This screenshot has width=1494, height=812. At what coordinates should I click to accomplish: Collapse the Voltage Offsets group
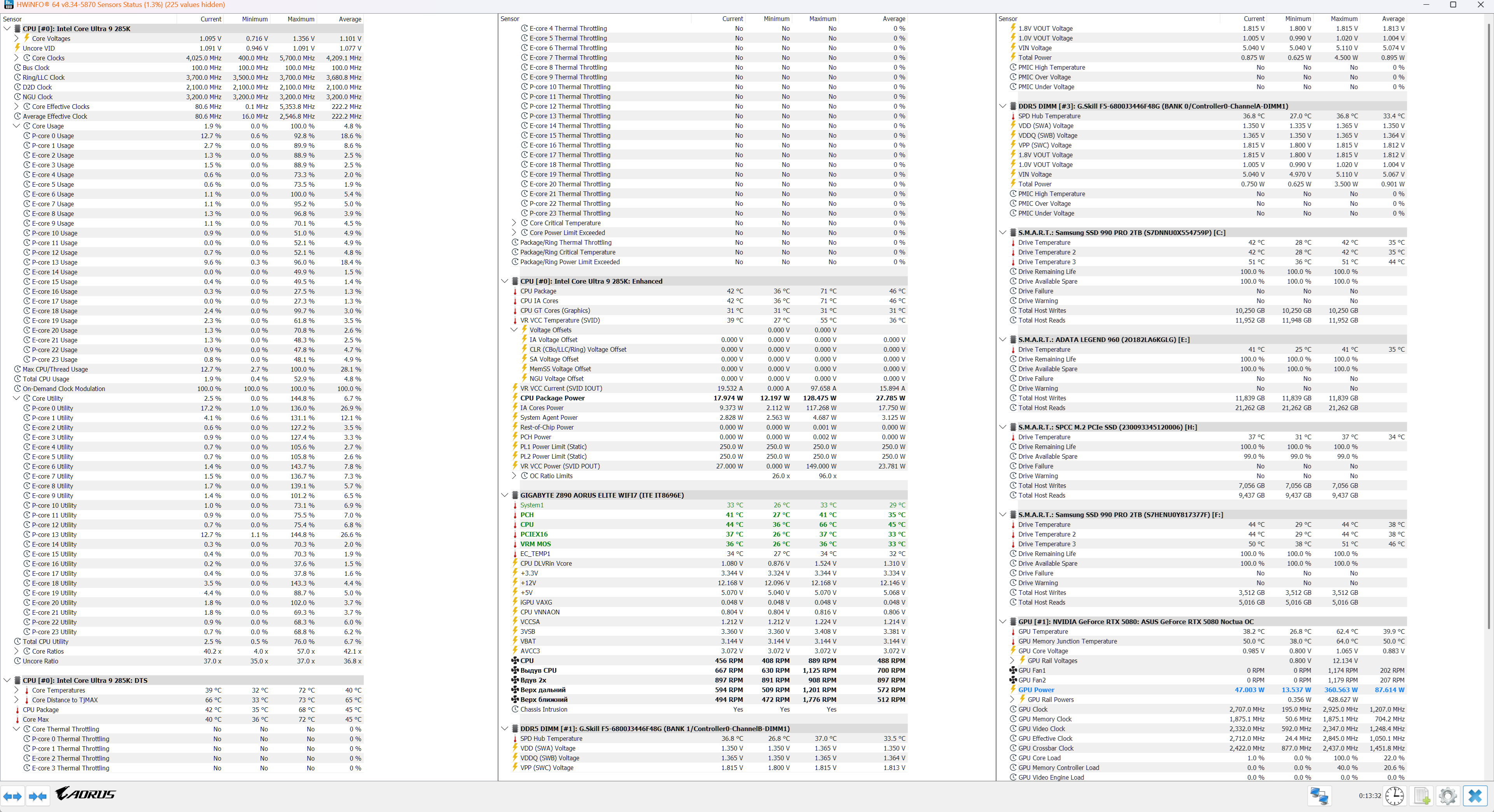514,330
